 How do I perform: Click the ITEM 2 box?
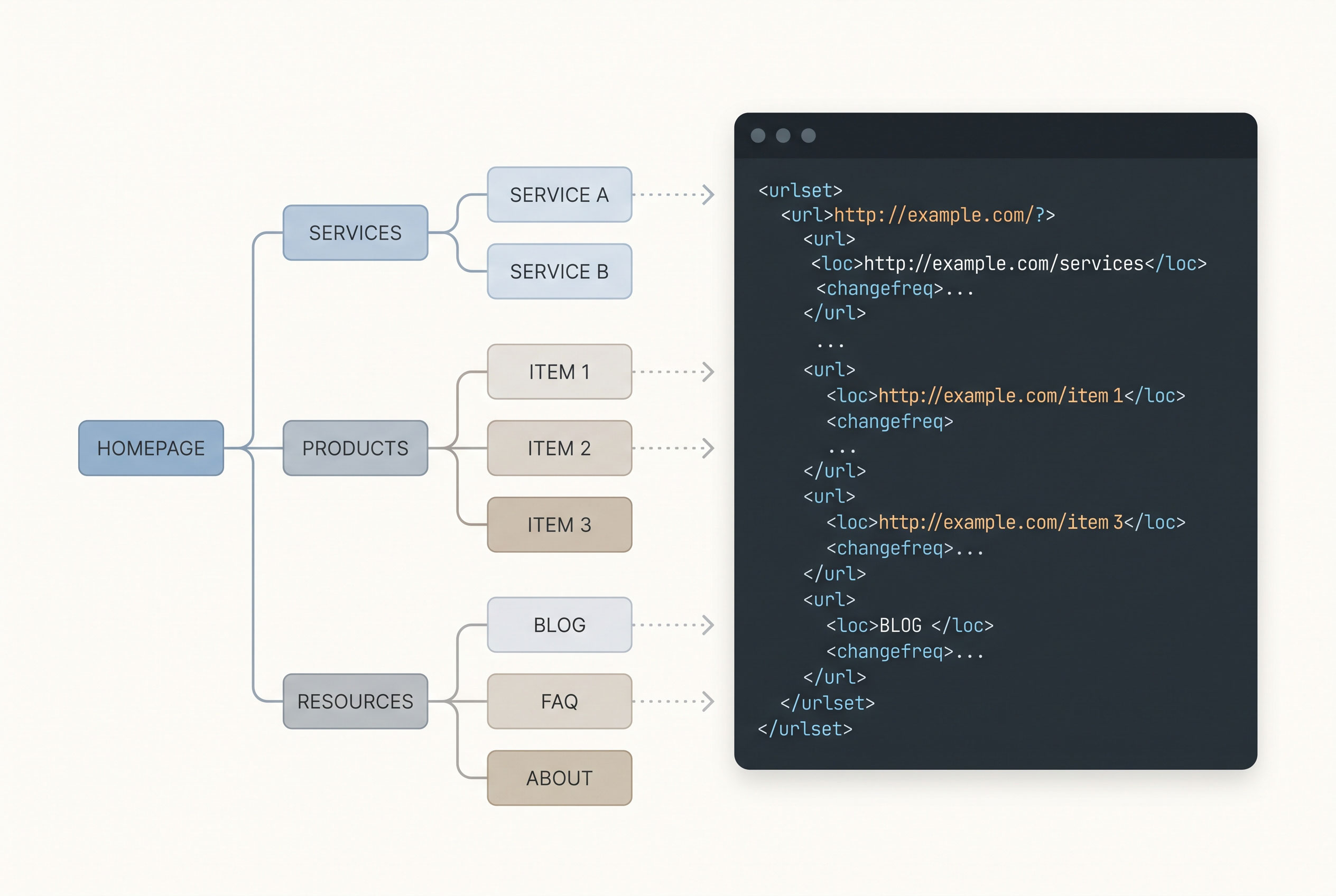[x=559, y=448]
